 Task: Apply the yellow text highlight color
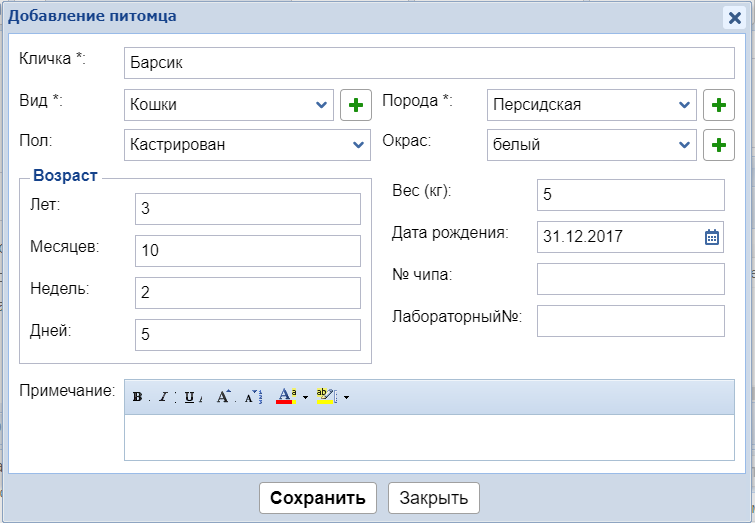click(x=325, y=397)
